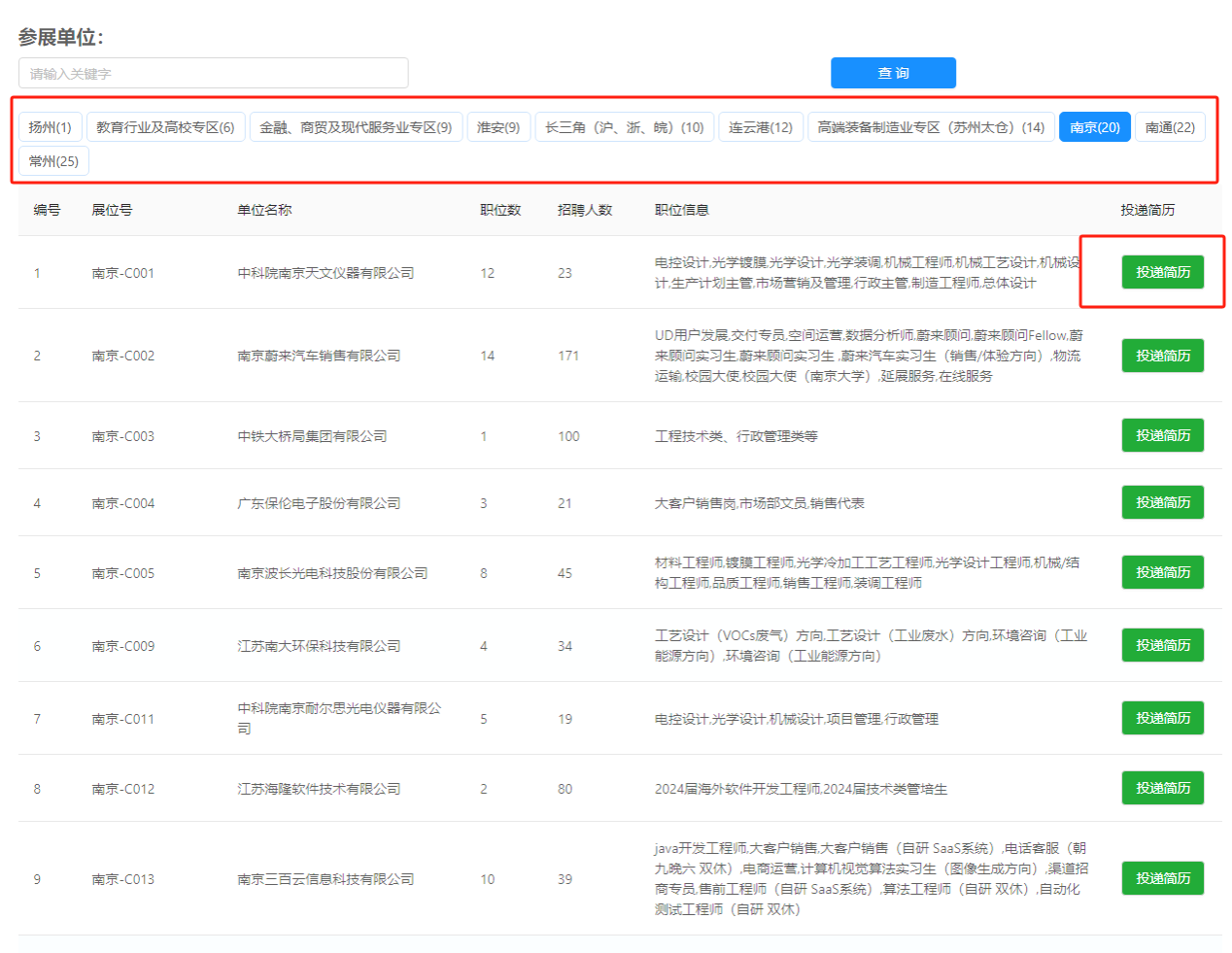This screenshot has height=953, width=1232.
Task: Open 高端装备制造业专区（苏州太仓）(14) tab
Action: click(931, 127)
